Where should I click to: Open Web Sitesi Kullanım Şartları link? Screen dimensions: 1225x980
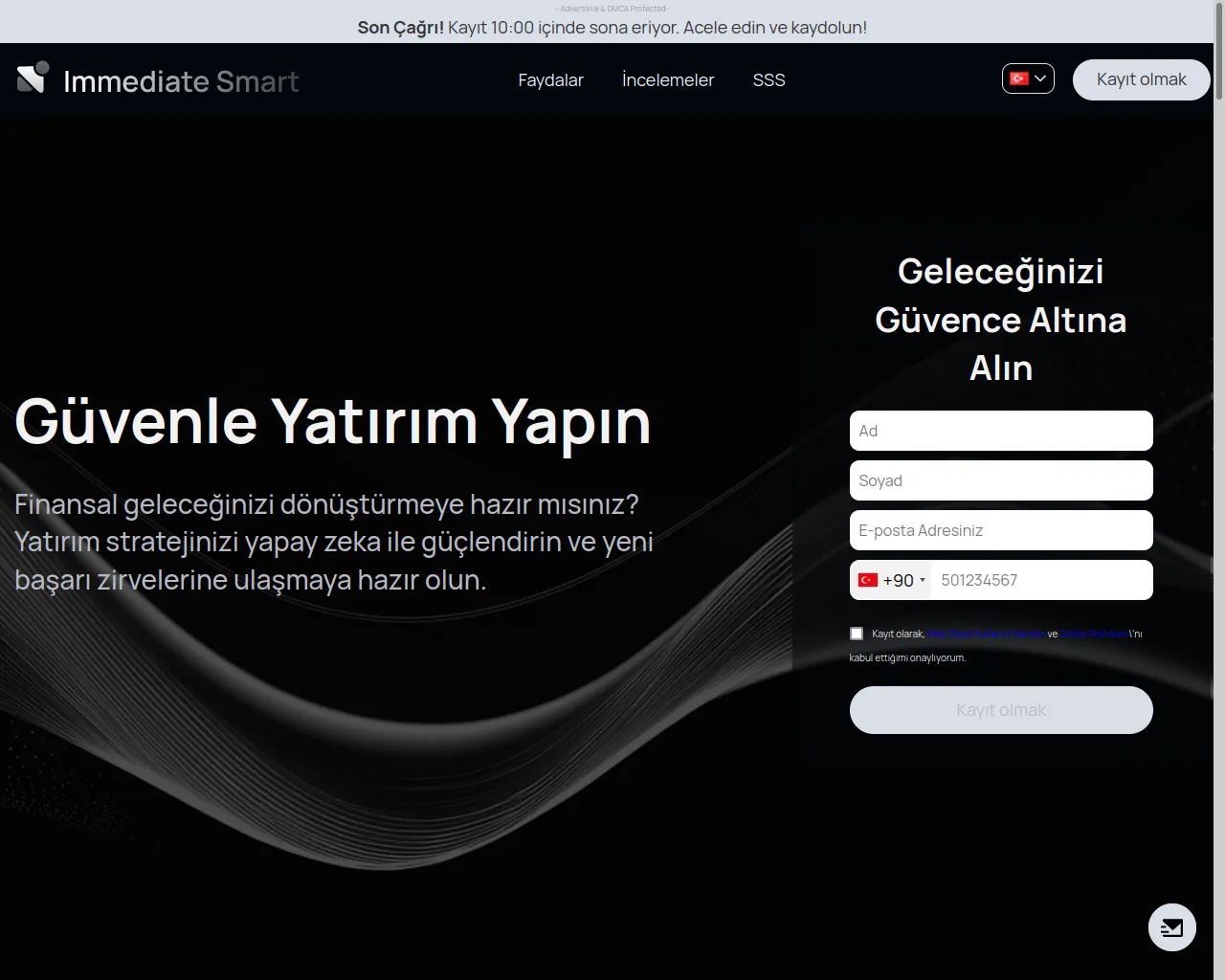click(986, 634)
